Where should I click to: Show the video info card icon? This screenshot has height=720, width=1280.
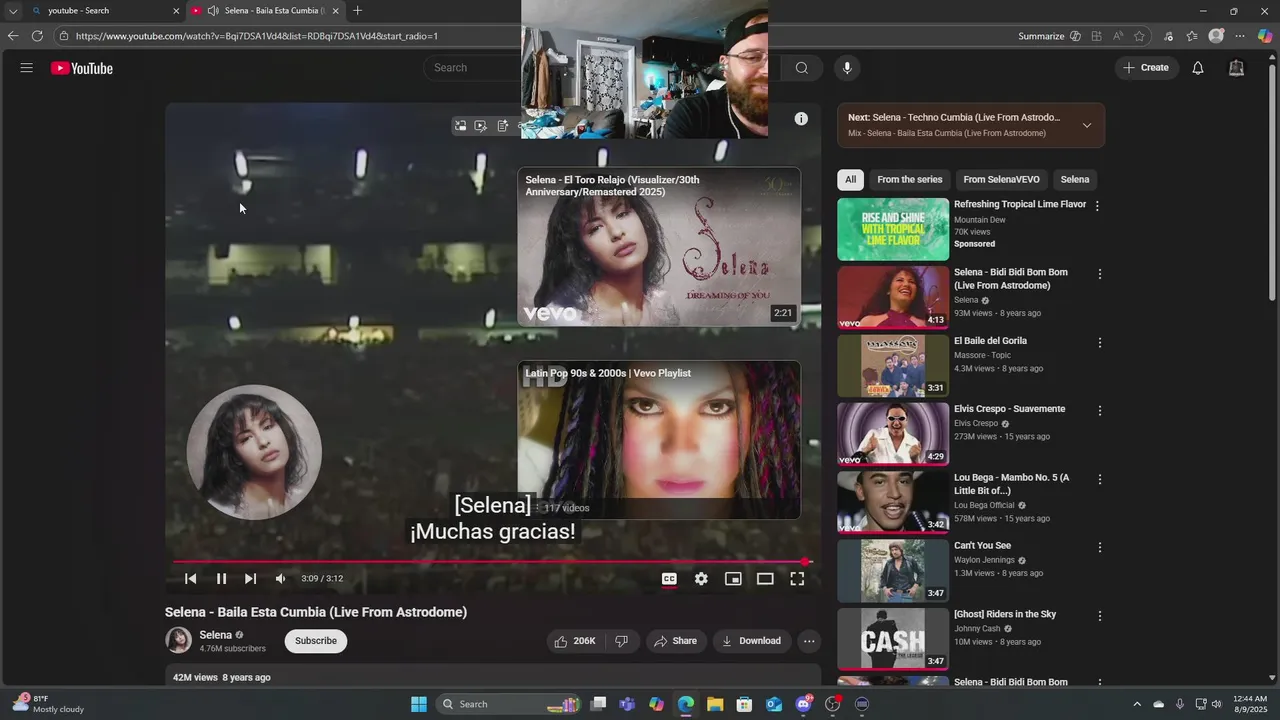[x=801, y=119]
